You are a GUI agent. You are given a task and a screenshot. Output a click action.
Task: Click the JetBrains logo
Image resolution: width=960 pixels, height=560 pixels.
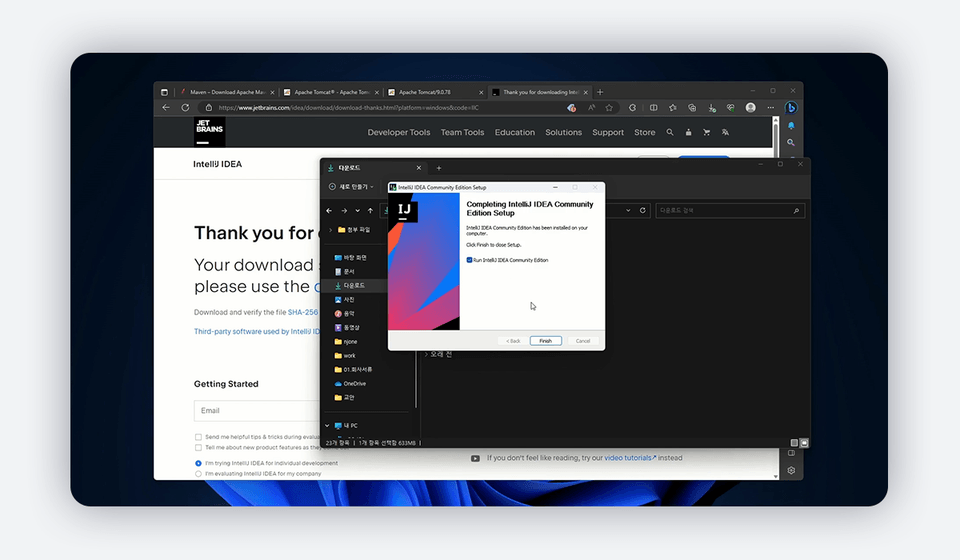point(209,132)
